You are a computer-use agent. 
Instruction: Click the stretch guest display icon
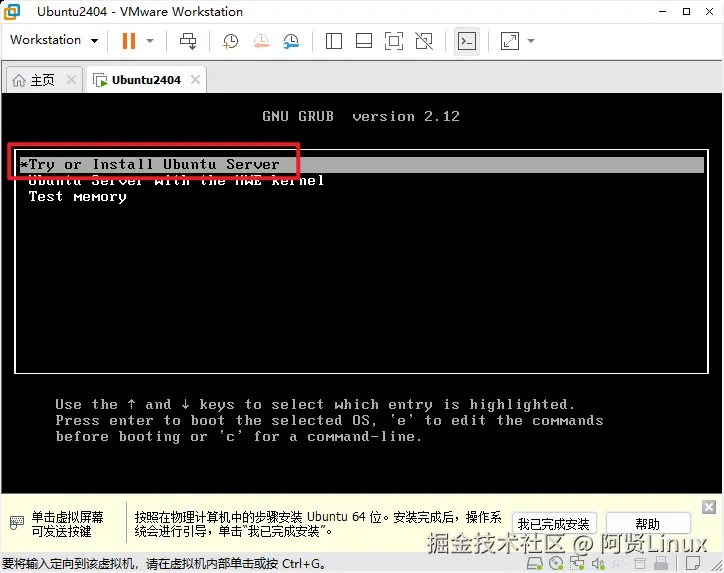510,41
